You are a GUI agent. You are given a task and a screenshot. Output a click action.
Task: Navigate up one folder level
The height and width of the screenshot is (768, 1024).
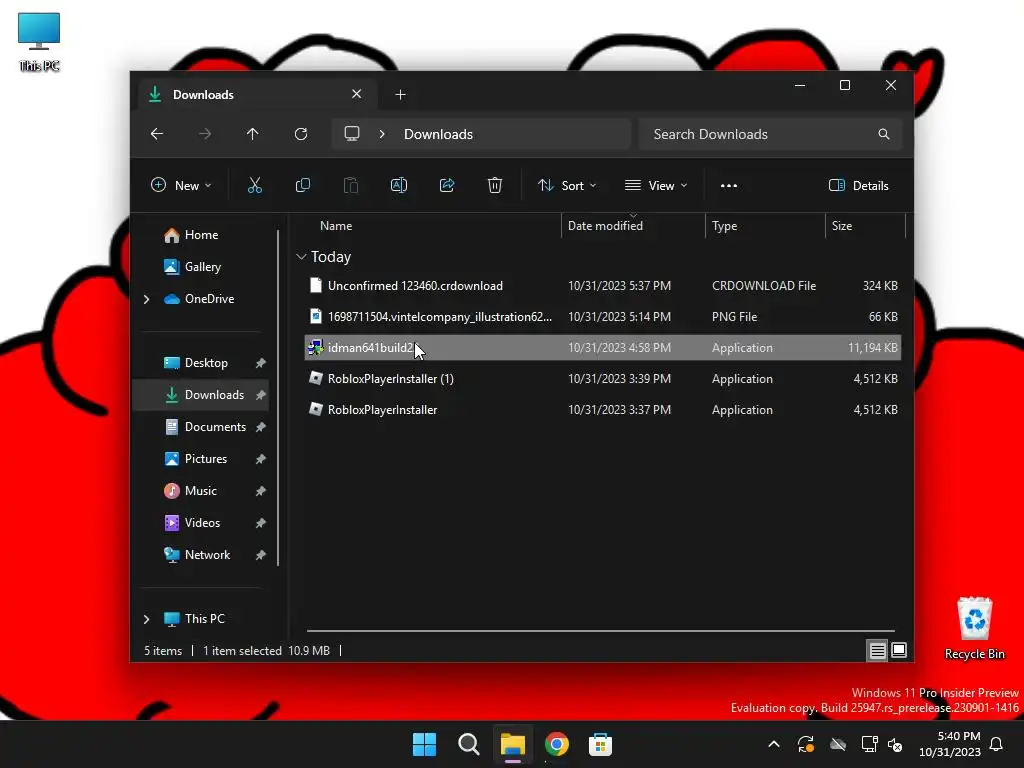coord(253,134)
